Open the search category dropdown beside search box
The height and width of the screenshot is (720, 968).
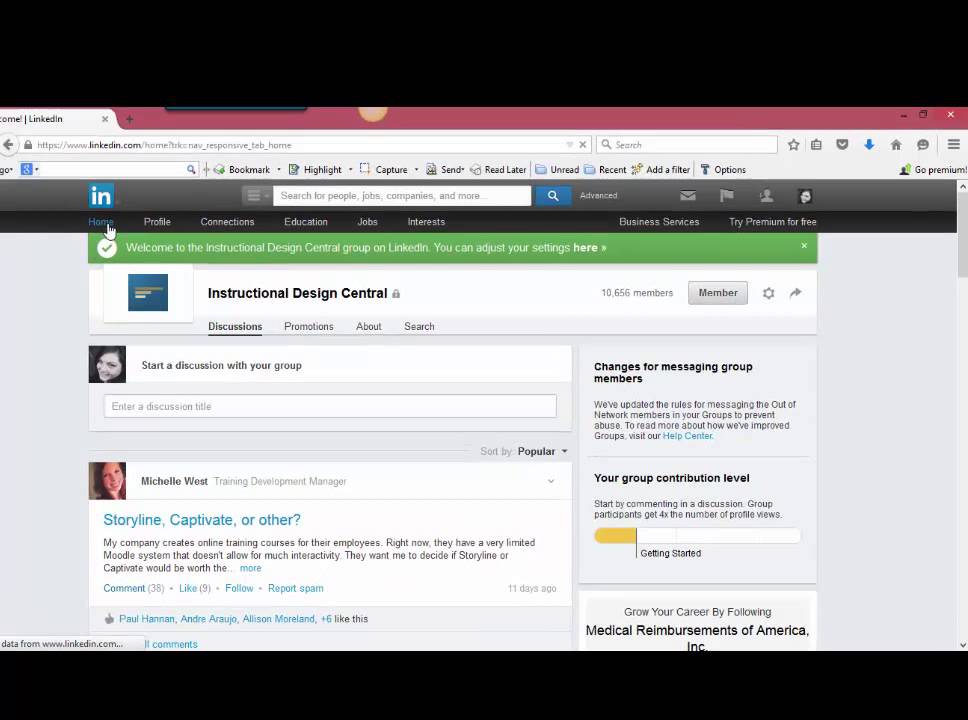click(257, 196)
